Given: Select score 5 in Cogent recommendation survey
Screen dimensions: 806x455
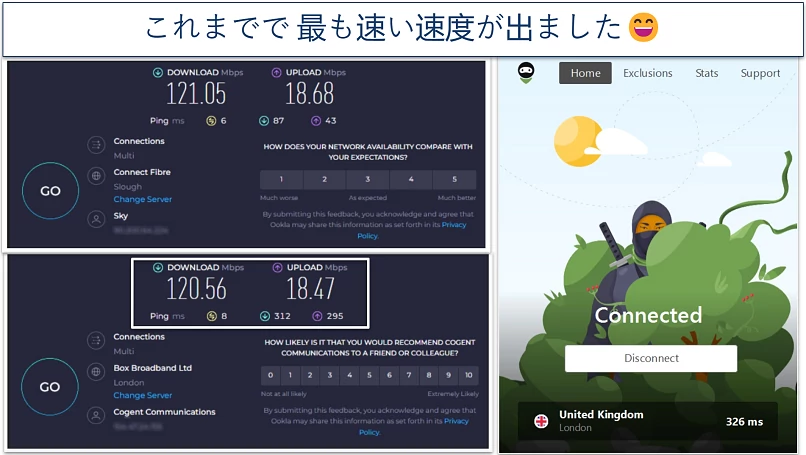Looking at the screenshot, I should (x=370, y=375).
